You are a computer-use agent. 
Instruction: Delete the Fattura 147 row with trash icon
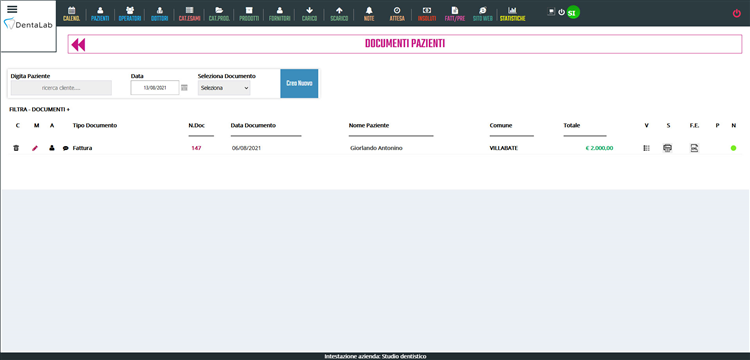point(16,148)
